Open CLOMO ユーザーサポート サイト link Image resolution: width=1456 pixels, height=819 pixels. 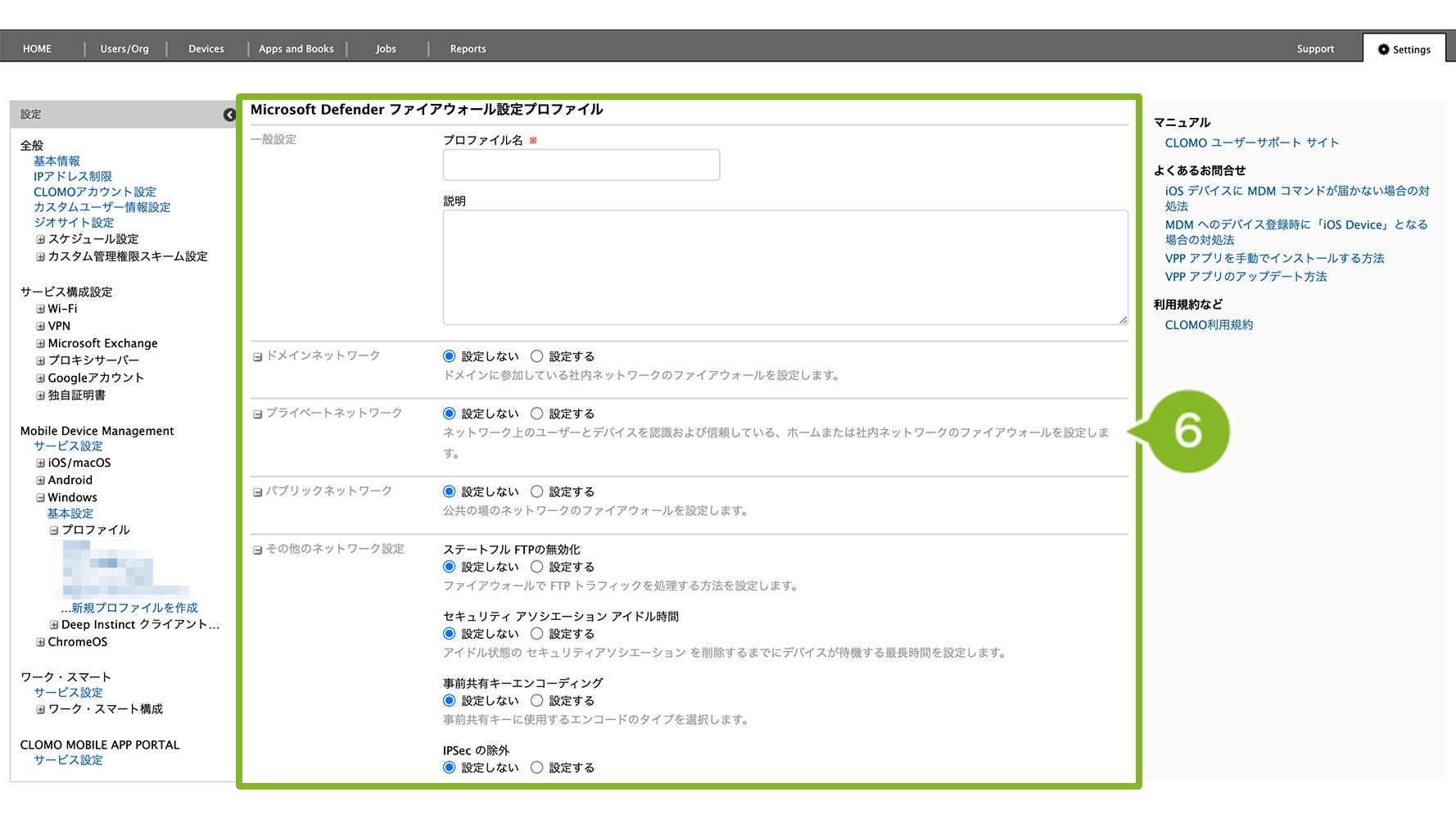[1251, 143]
